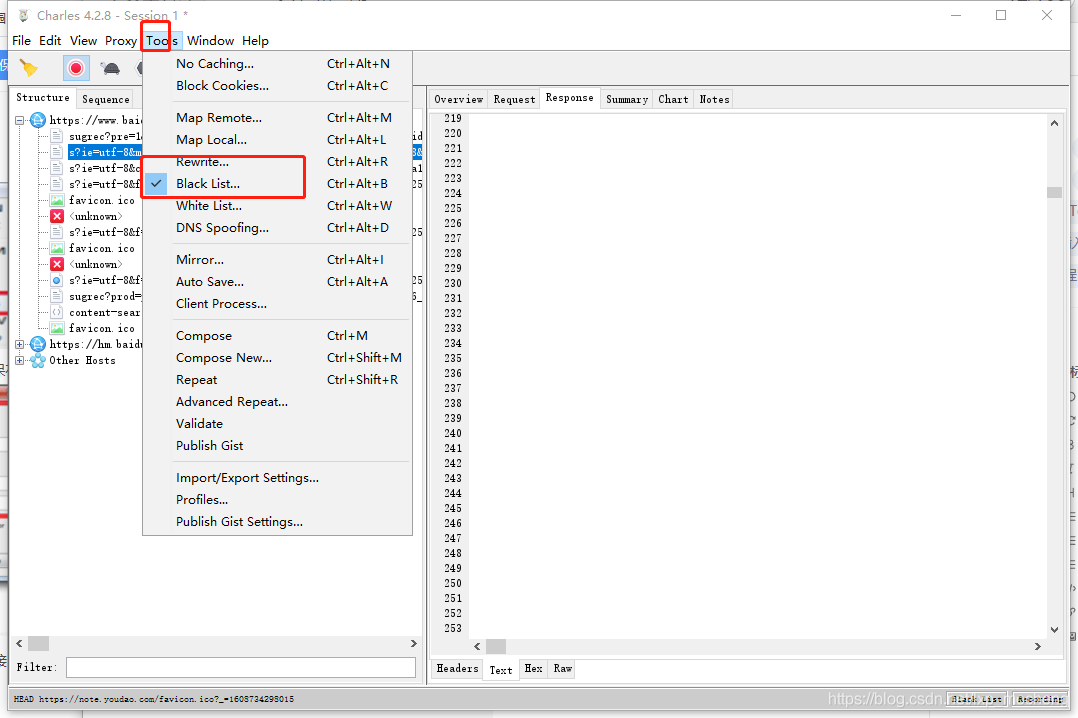The image size is (1078, 718).
Task: Select Publish Gist menu entry
Action: point(277,446)
